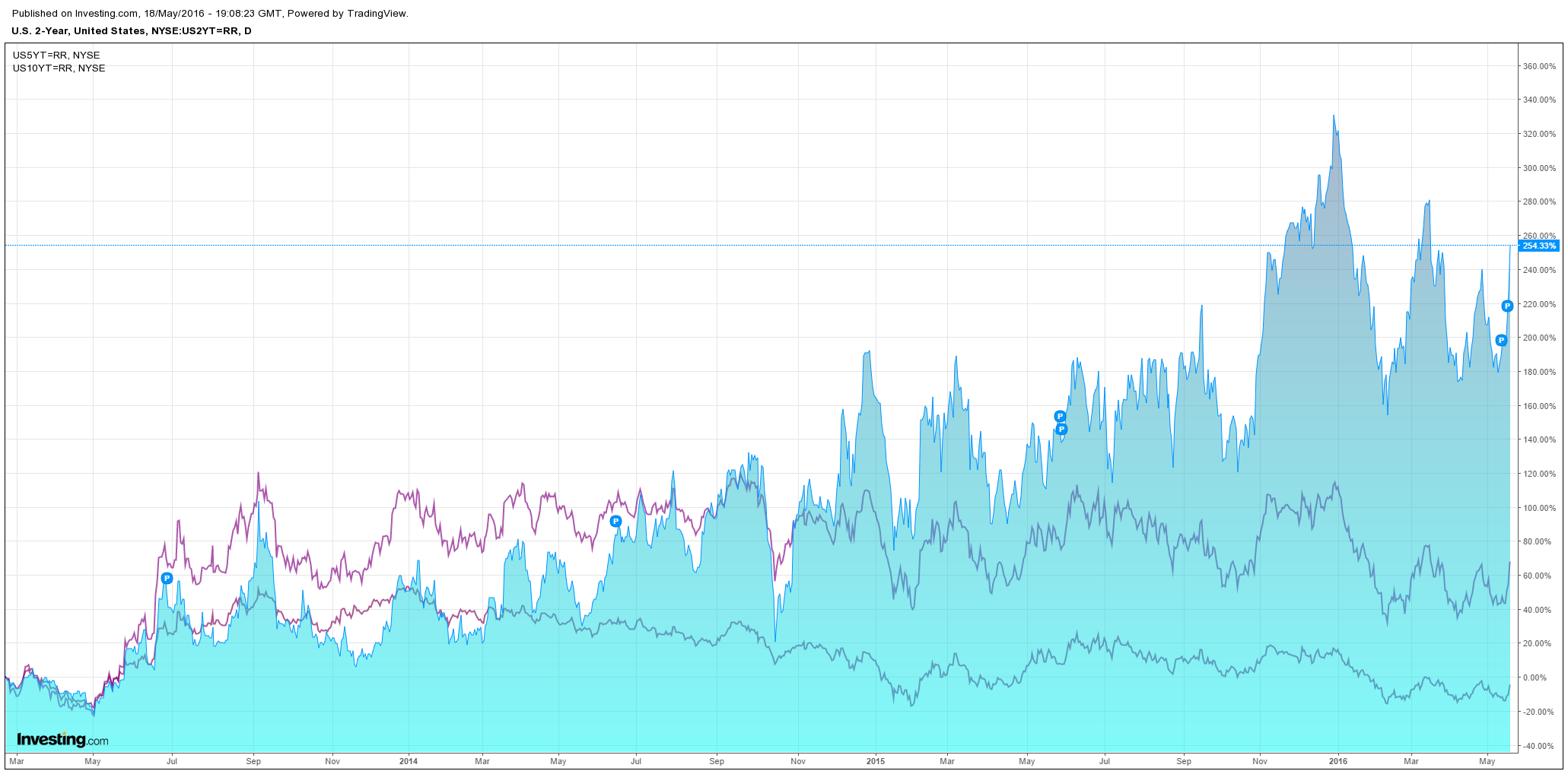Image resolution: width=1568 pixels, height=771 pixels.
Task: Click the lower P marker in May 2016
Action: point(1501,341)
